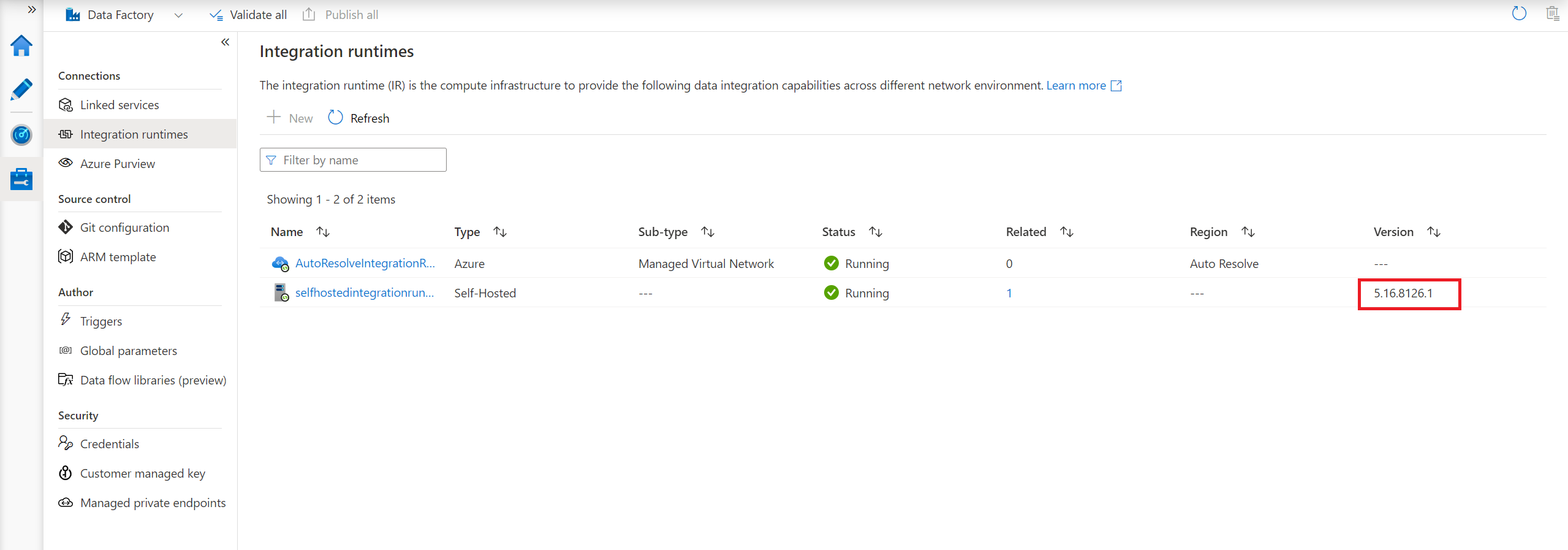1568x550 pixels.
Task: Go to Git configuration
Action: (124, 227)
